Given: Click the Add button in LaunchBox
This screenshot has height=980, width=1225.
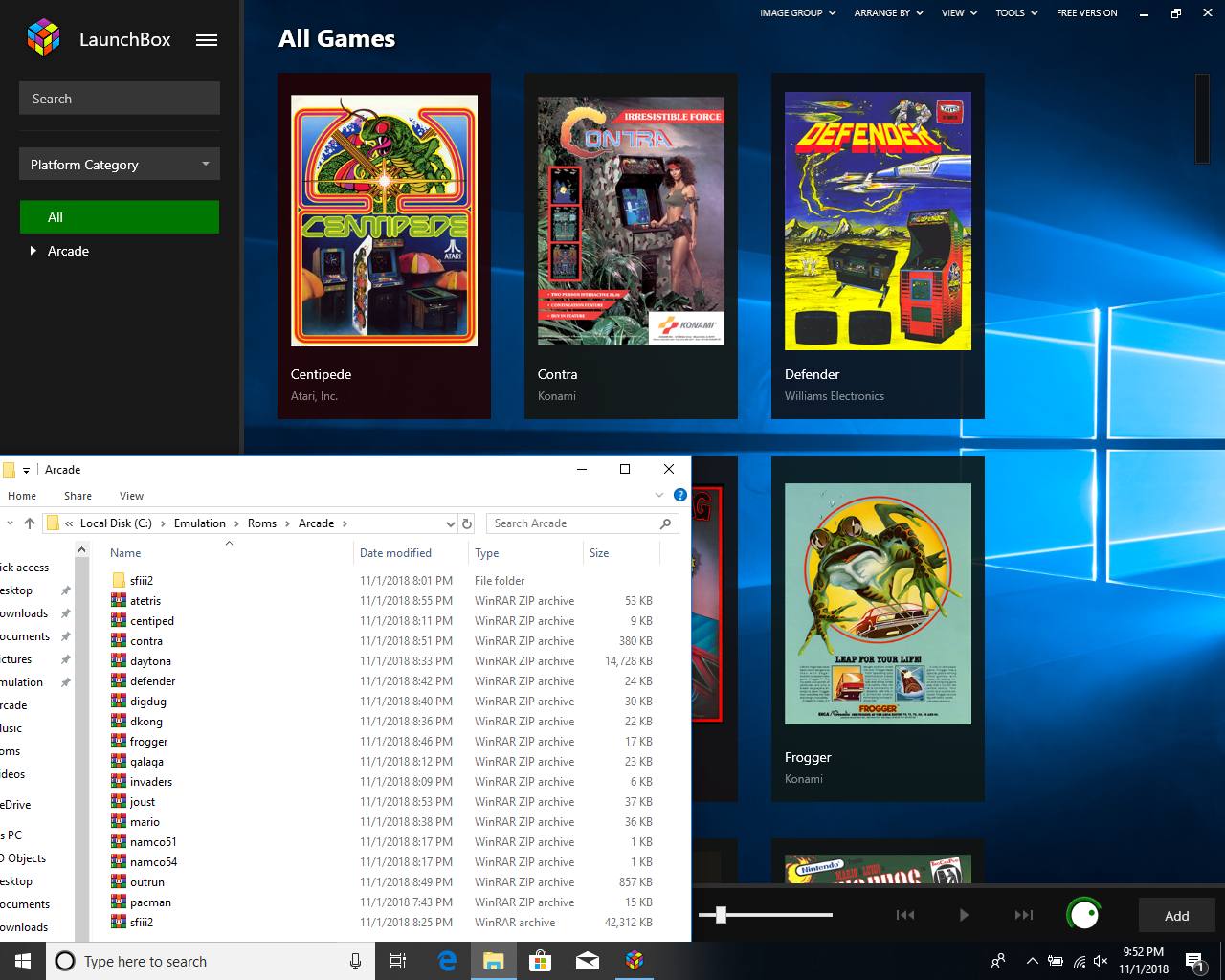Looking at the screenshot, I should [1177, 916].
